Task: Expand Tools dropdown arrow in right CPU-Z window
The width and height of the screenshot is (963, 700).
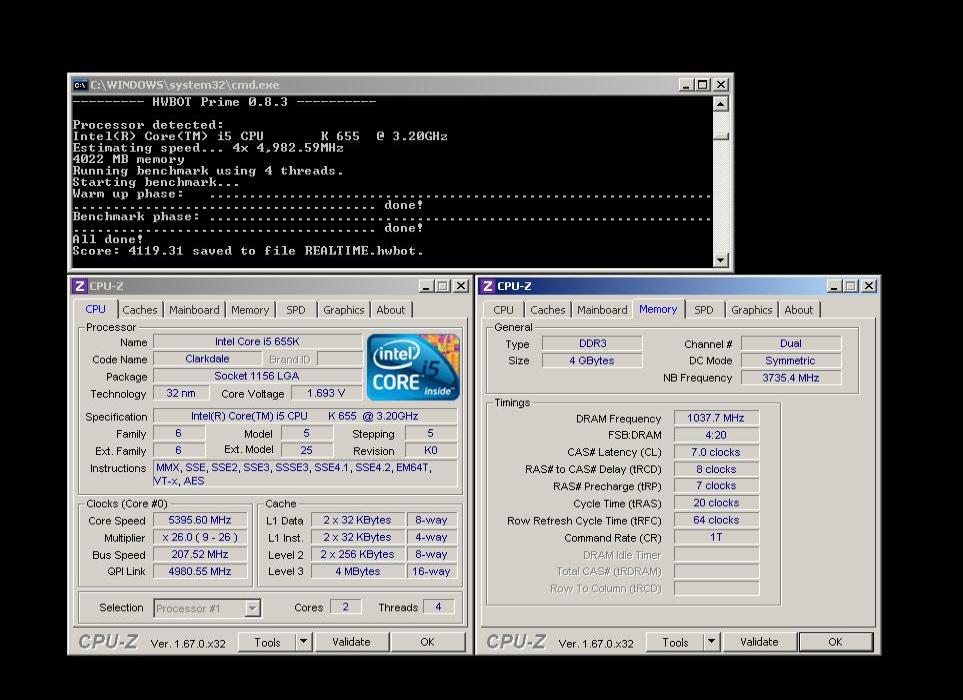Action: click(711, 642)
